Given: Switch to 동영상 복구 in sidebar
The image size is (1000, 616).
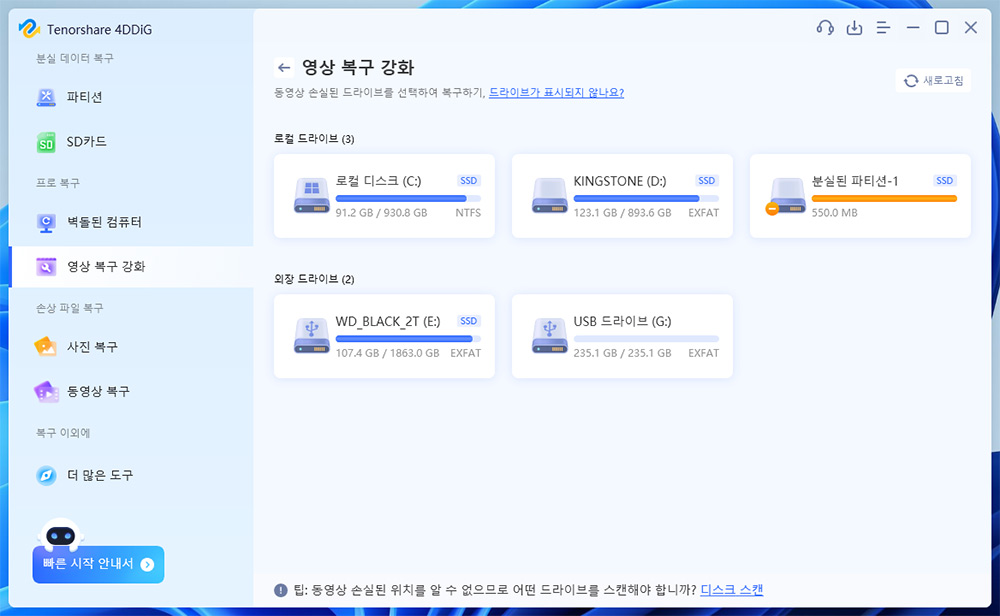Looking at the screenshot, I should click(x=131, y=392).
